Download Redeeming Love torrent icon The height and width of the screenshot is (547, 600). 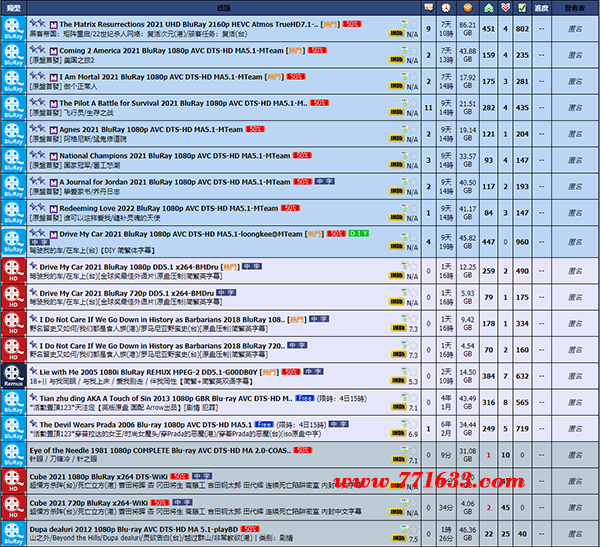click(x=404, y=207)
